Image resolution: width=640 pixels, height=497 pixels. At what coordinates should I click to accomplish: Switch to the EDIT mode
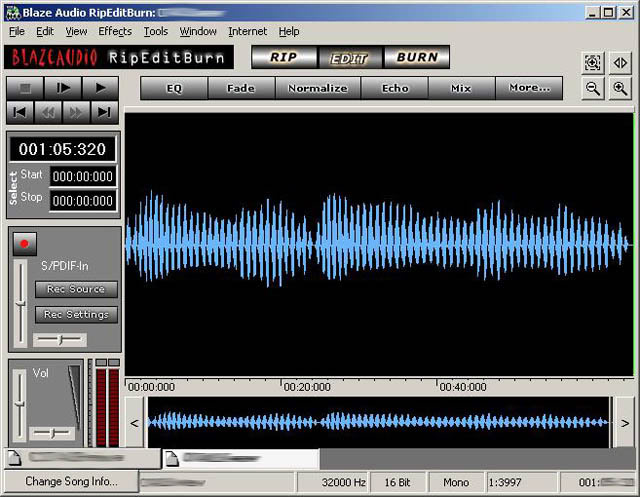coord(349,57)
